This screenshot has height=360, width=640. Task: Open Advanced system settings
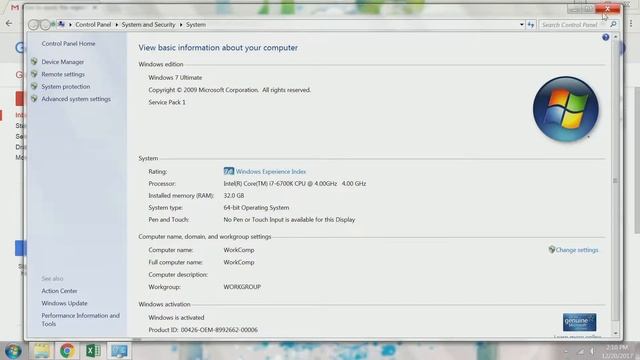click(x=76, y=99)
